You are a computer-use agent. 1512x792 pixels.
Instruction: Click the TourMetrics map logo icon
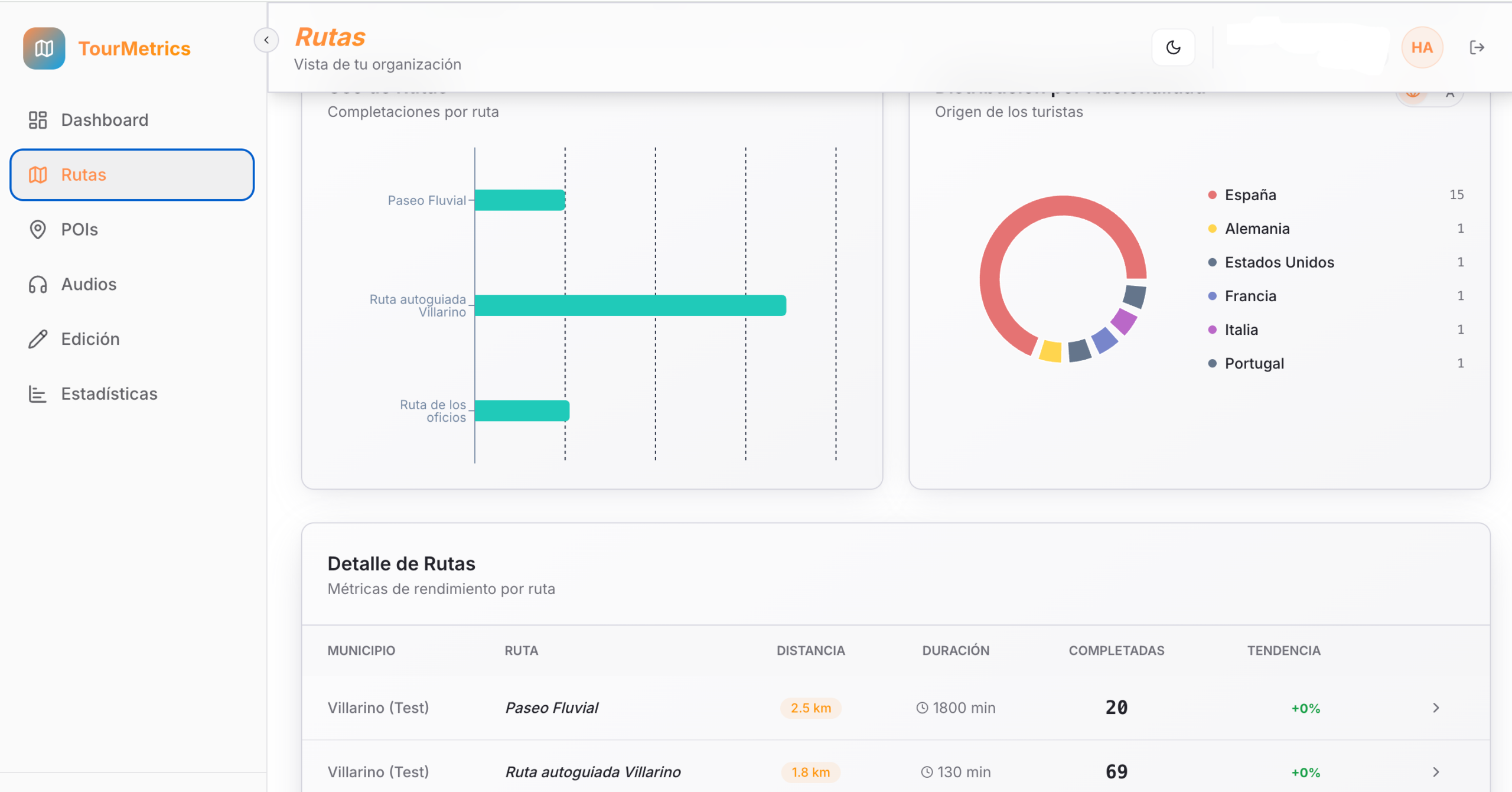click(x=44, y=48)
